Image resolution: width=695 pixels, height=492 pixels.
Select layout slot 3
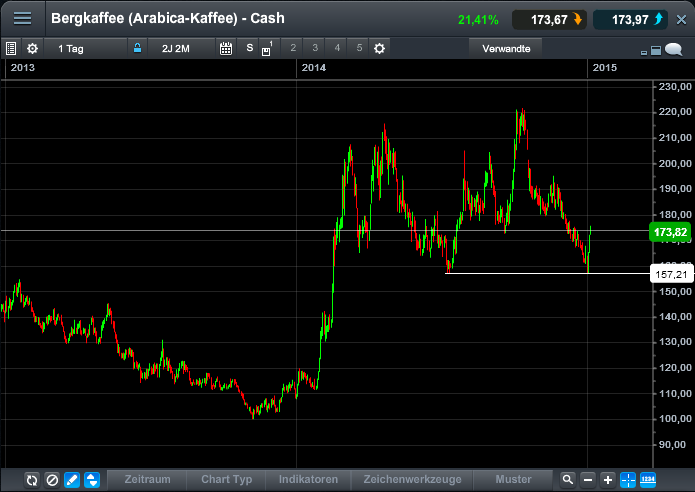(315, 48)
